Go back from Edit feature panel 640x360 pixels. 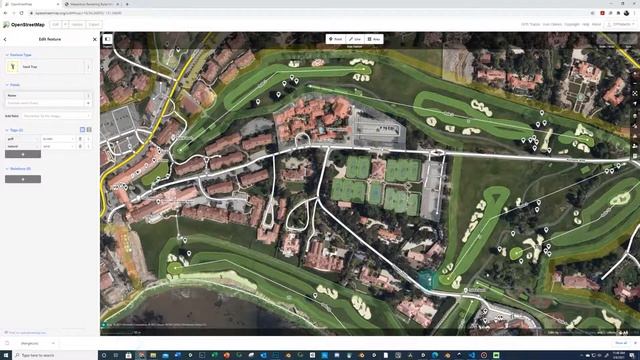(x=5, y=39)
